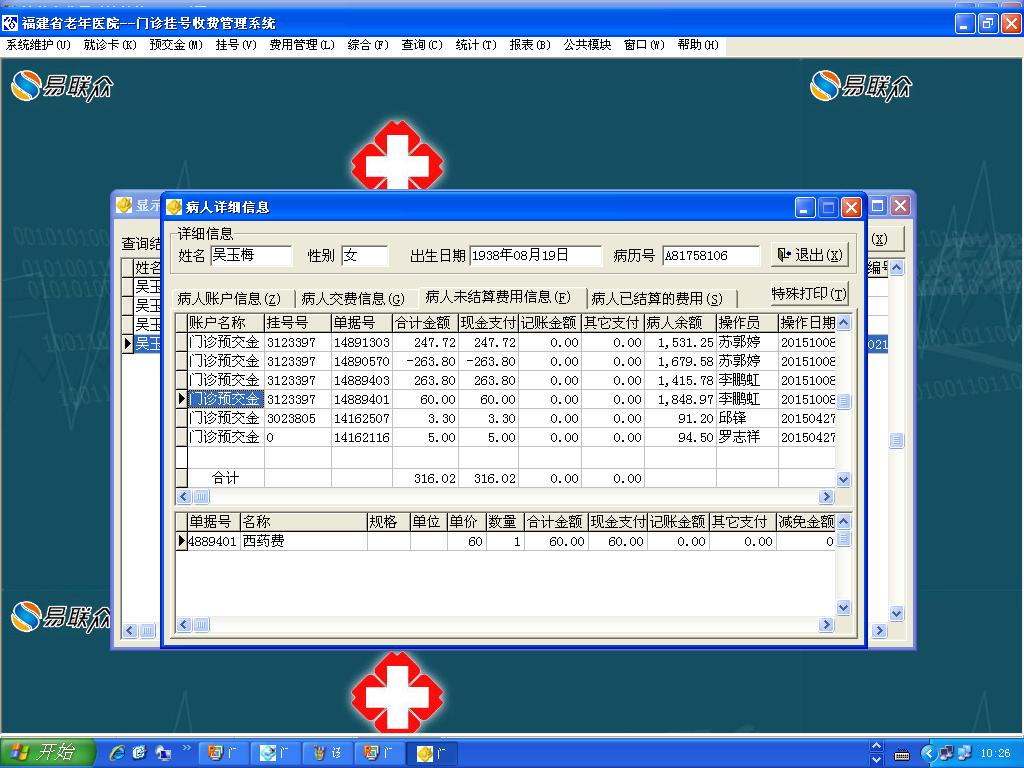
Task: Click the 减免金额 column header
Action: (x=806, y=522)
